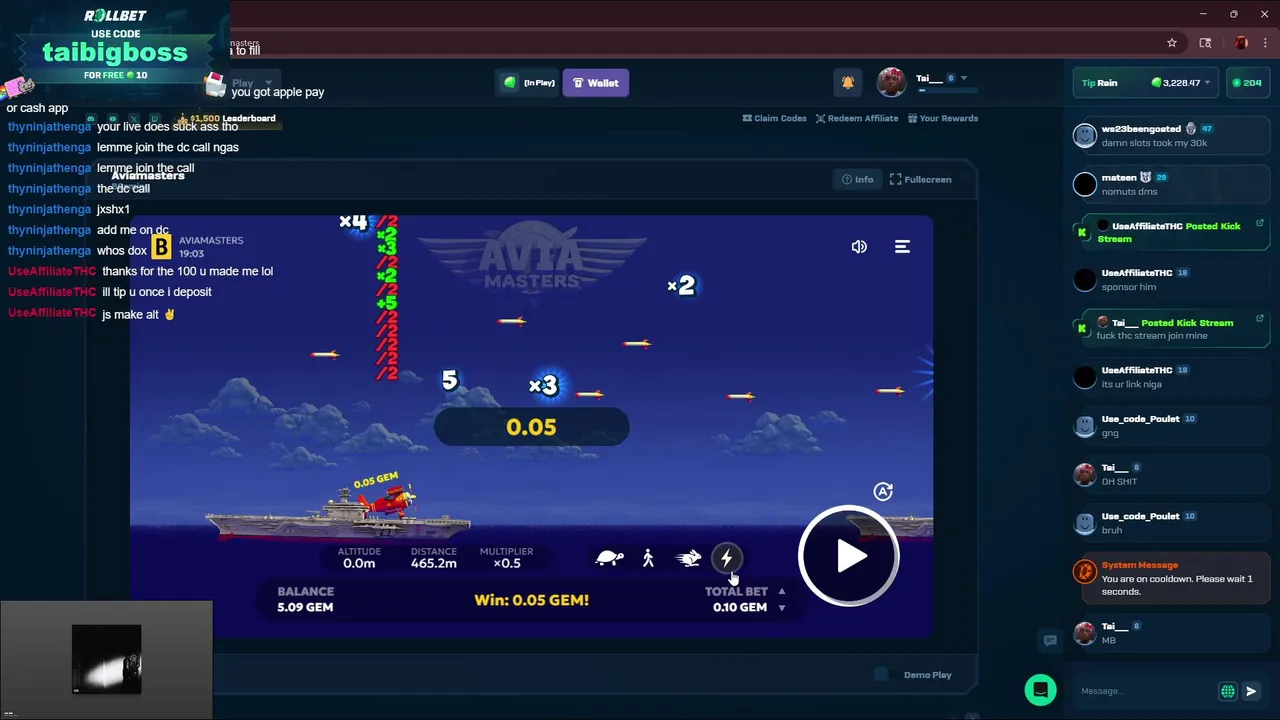Click the ×2 multiplier bubble in the sky
Screen dimensions: 1280x720
point(681,286)
